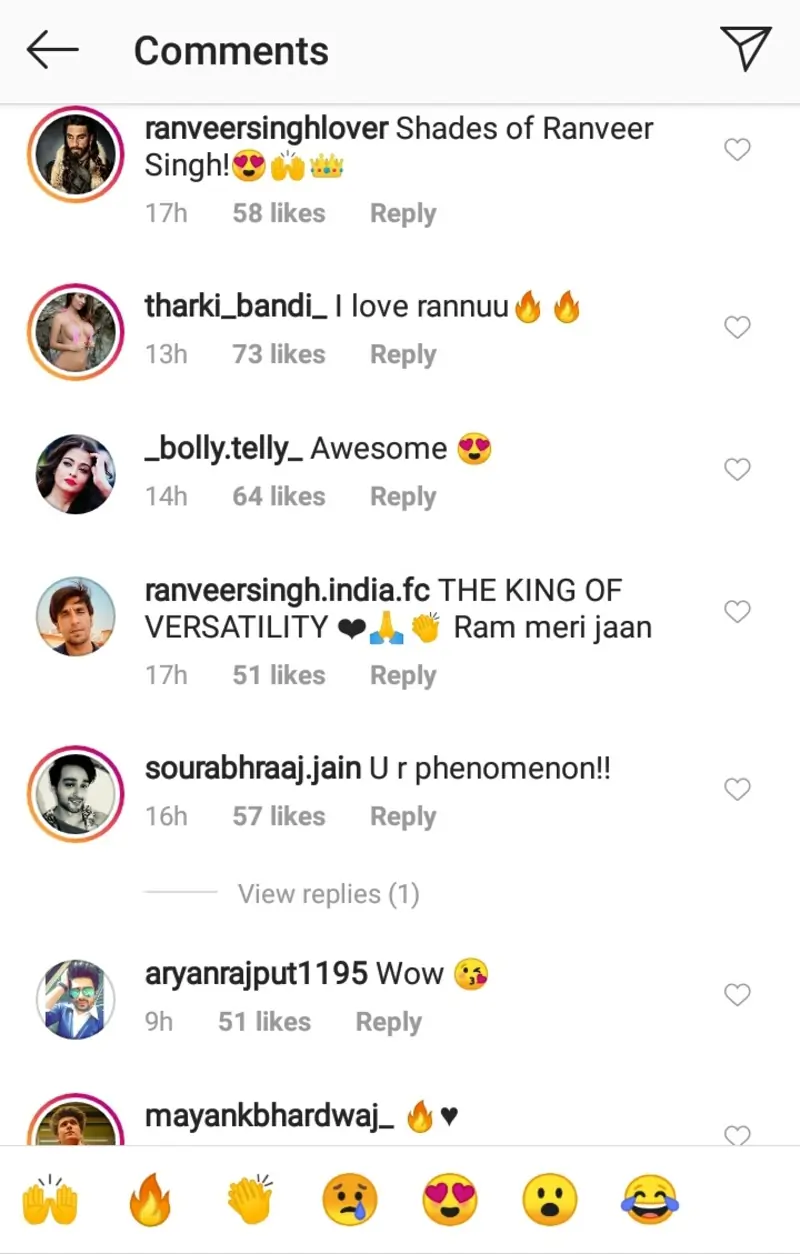Screen dimensions: 800x1254
Task: Like ranveersinghlover's comment with the heart toggle
Action: click(737, 149)
